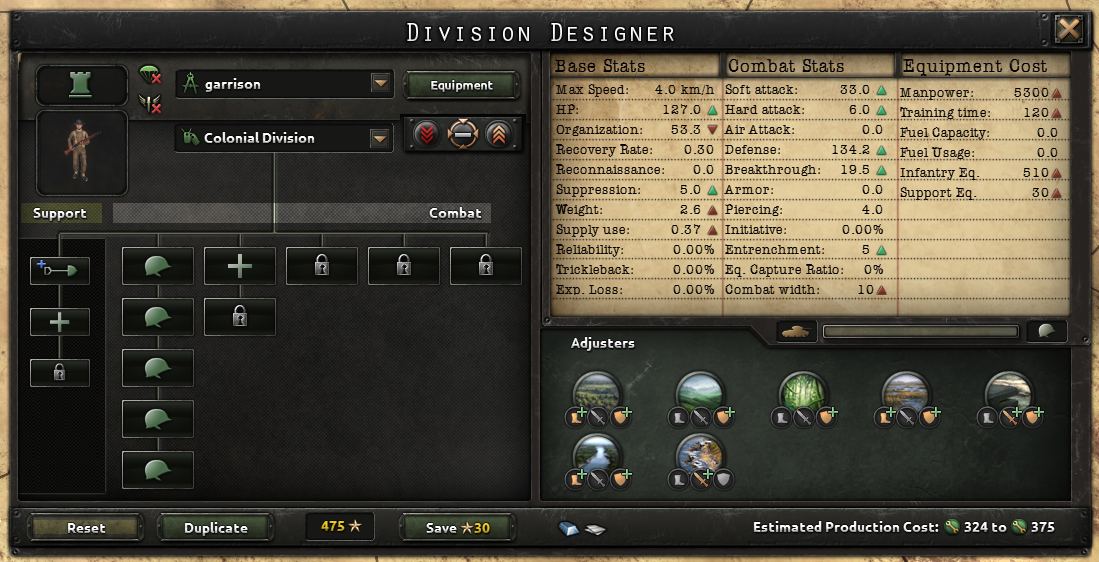The image size is (1099, 562).
Task: Toggle the special forces restriction icon
Action: point(150,104)
